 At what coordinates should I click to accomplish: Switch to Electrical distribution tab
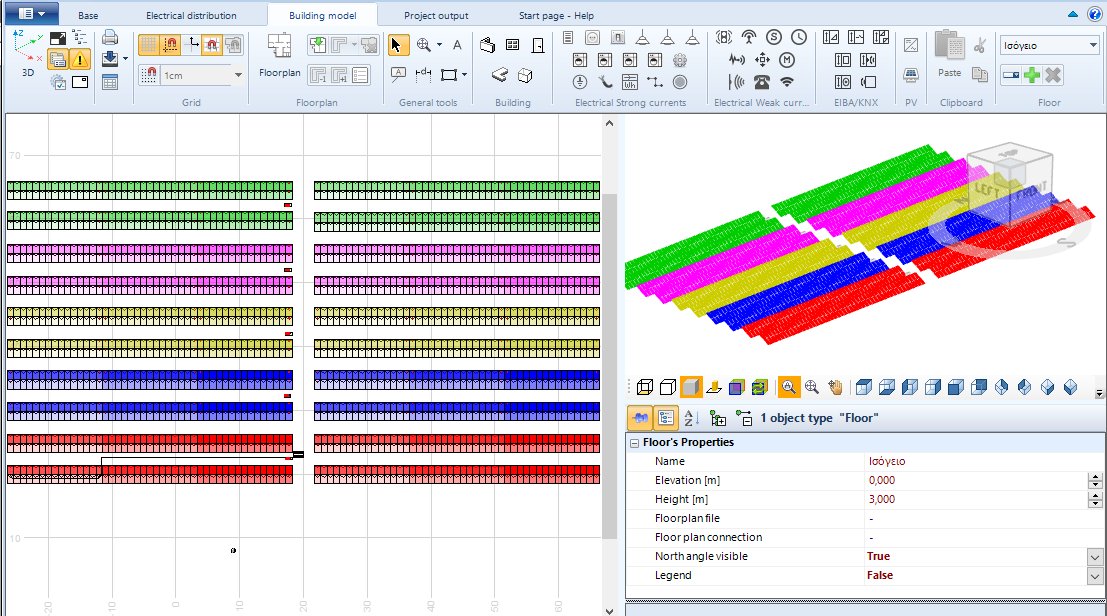[x=191, y=16]
